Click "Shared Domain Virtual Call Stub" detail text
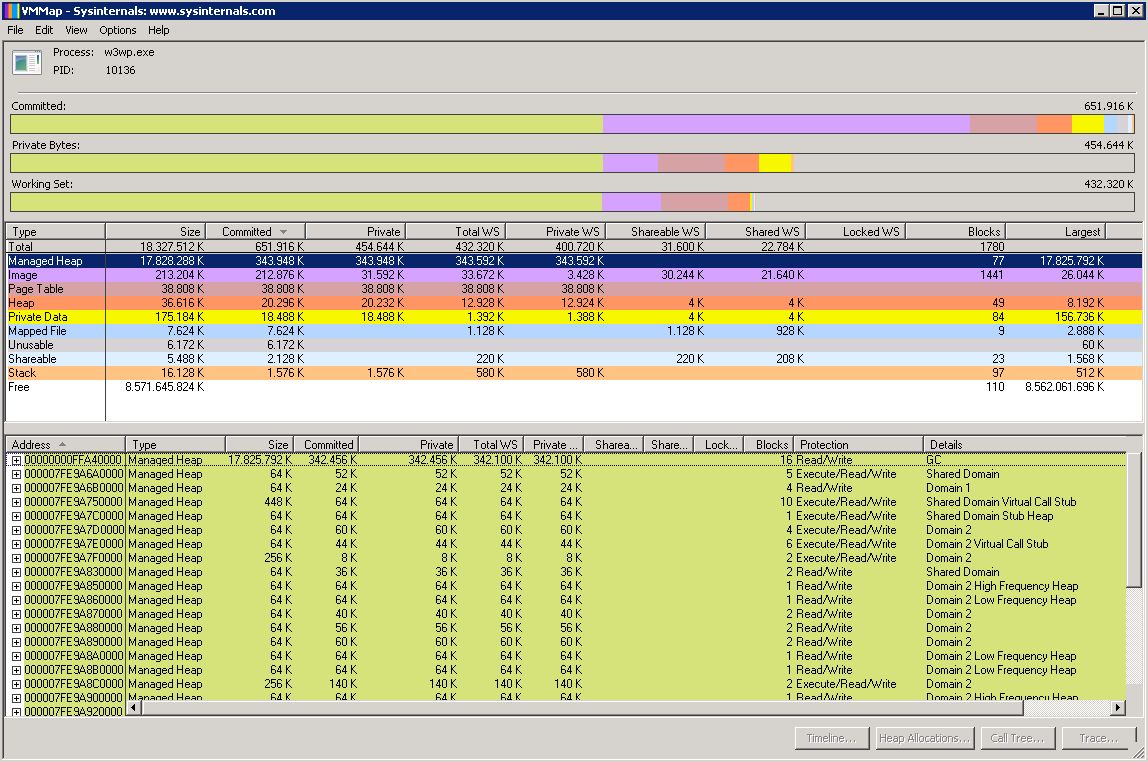The image size is (1148, 762). pyautogui.click(x=1001, y=502)
